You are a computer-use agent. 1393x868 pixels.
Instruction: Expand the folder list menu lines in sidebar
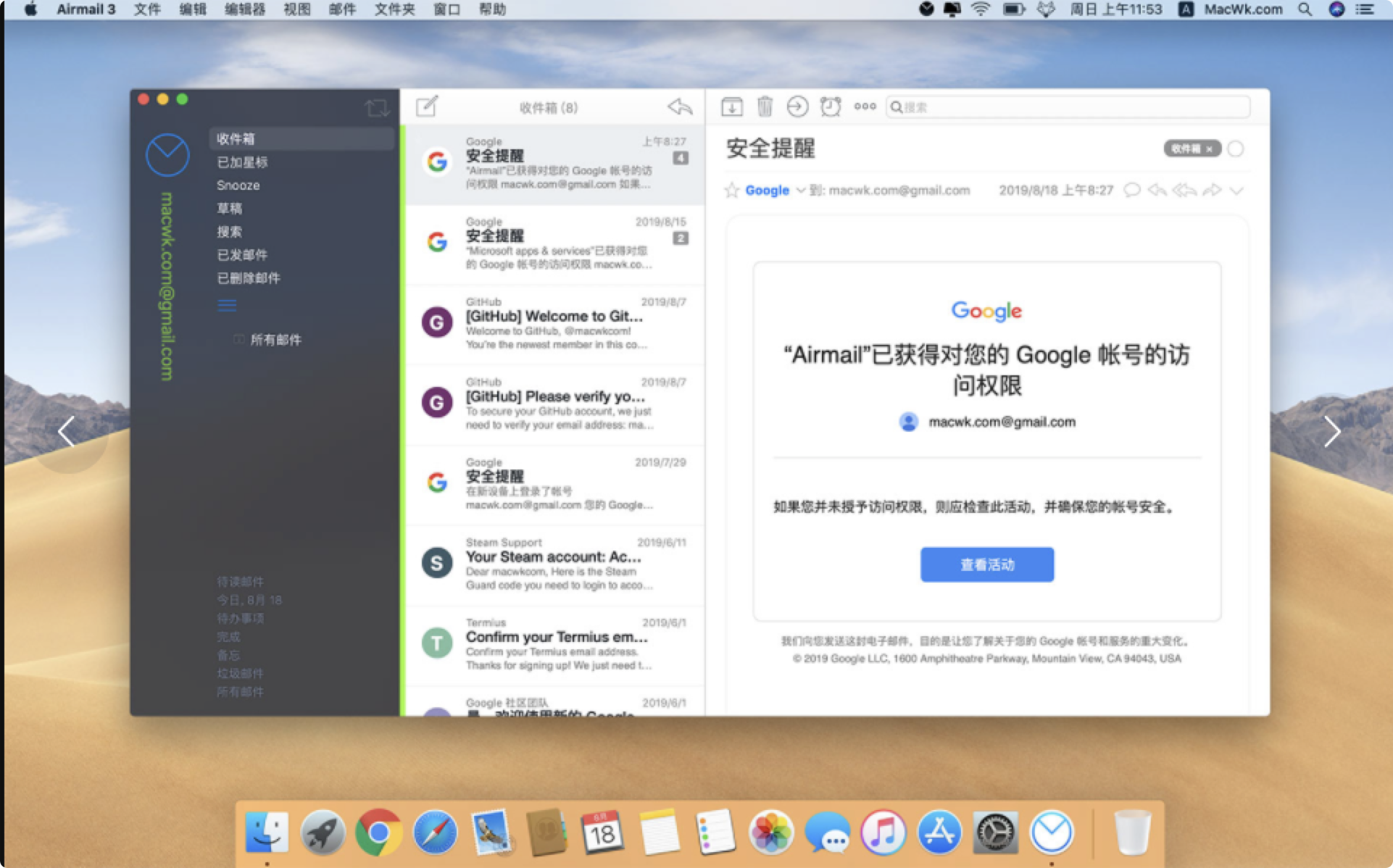click(x=227, y=305)
